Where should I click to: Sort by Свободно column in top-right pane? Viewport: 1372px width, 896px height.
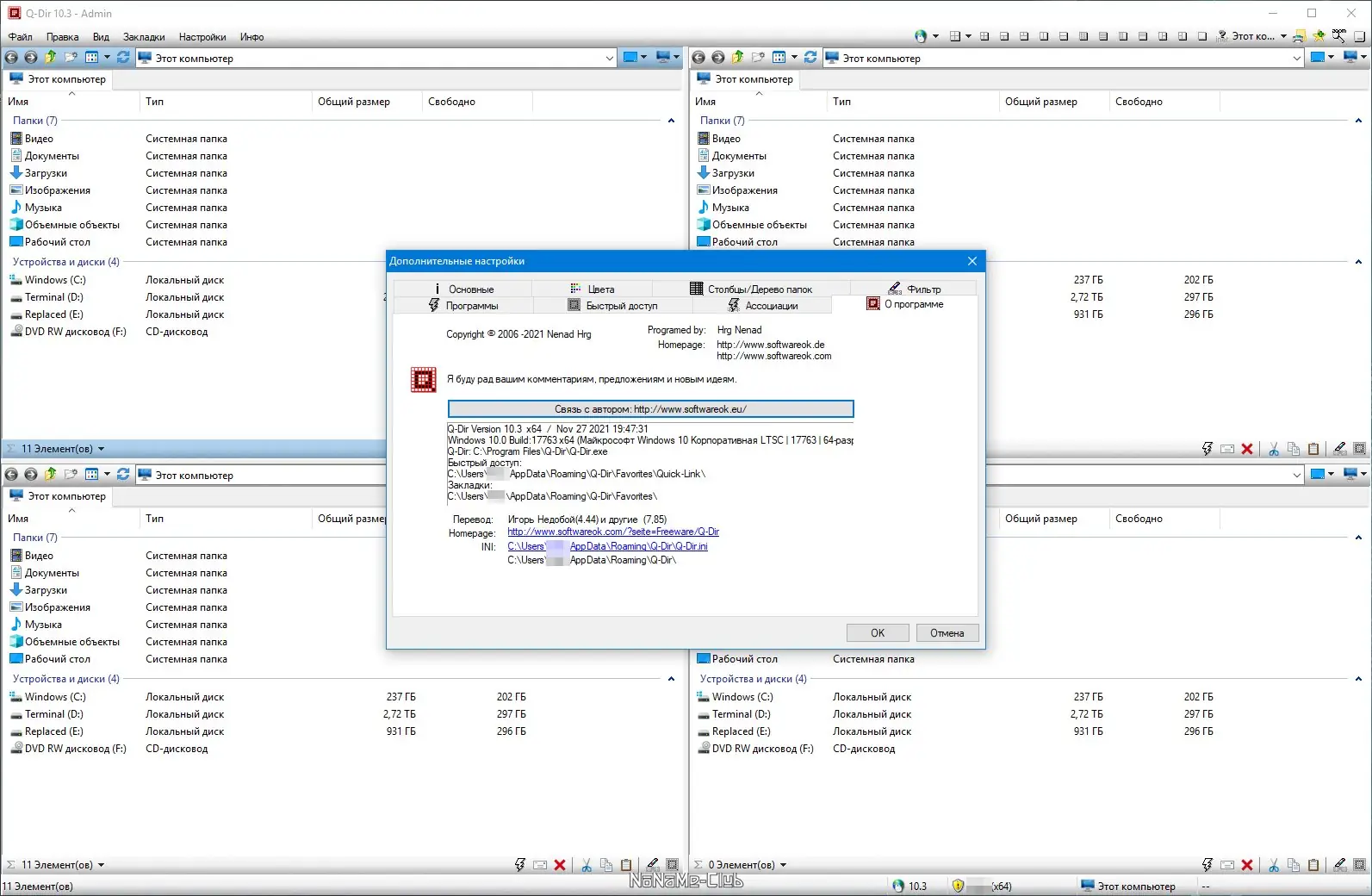(x=1164, y=102)
